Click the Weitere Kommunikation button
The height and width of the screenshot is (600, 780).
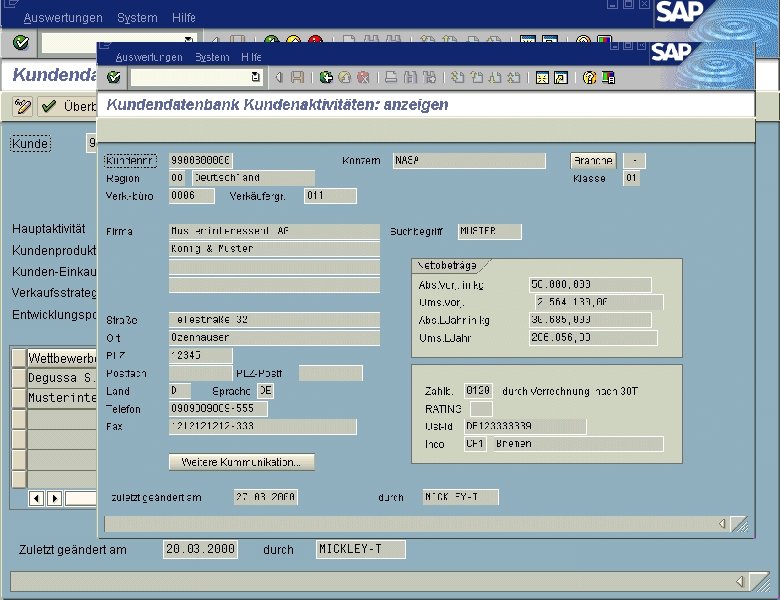click(x=241, y=462)
